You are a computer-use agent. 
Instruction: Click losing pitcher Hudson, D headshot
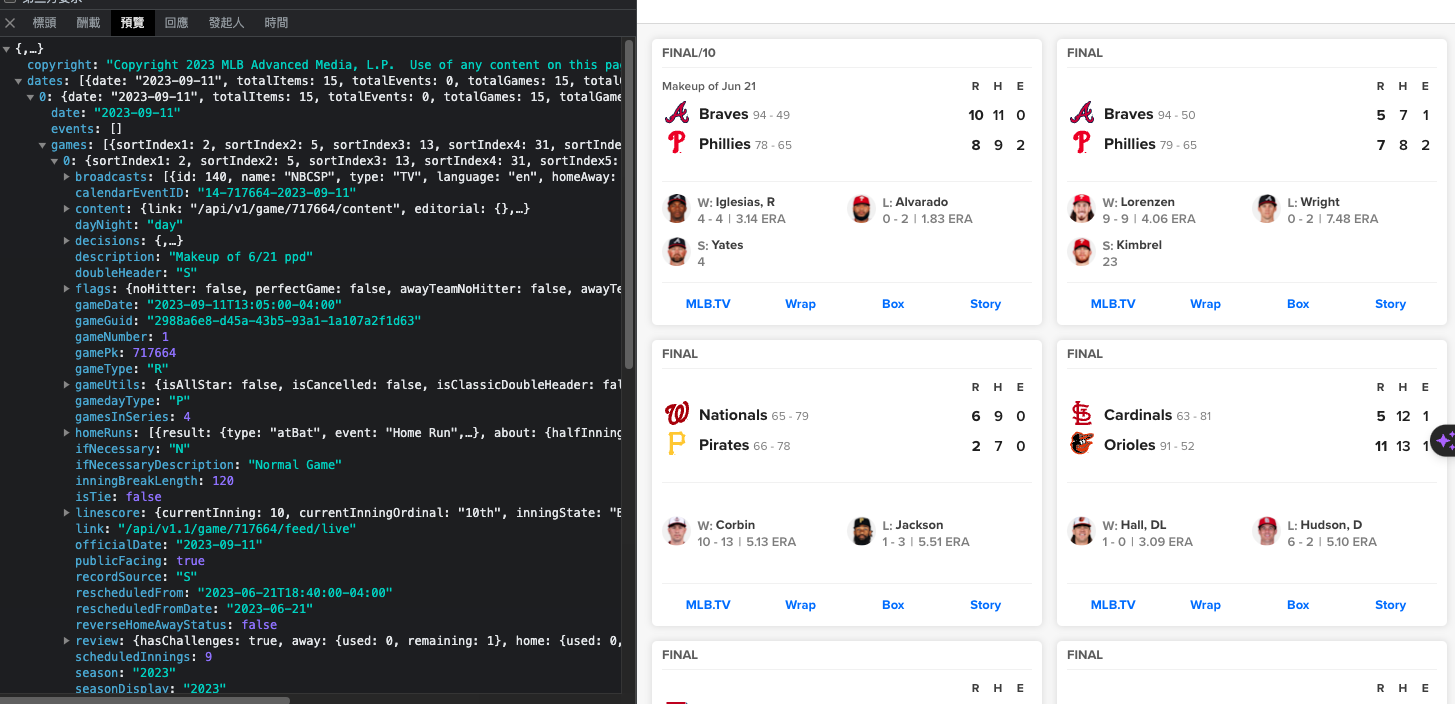(1266, 531)
